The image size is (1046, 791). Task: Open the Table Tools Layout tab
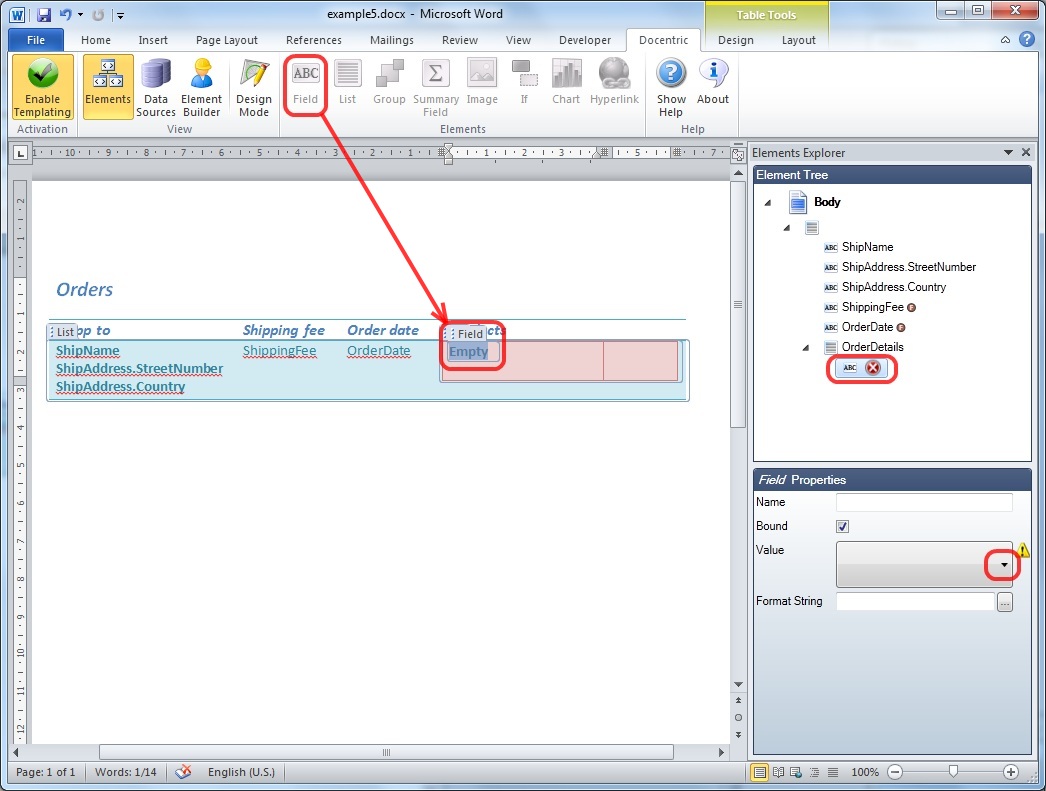click(799, 40)
